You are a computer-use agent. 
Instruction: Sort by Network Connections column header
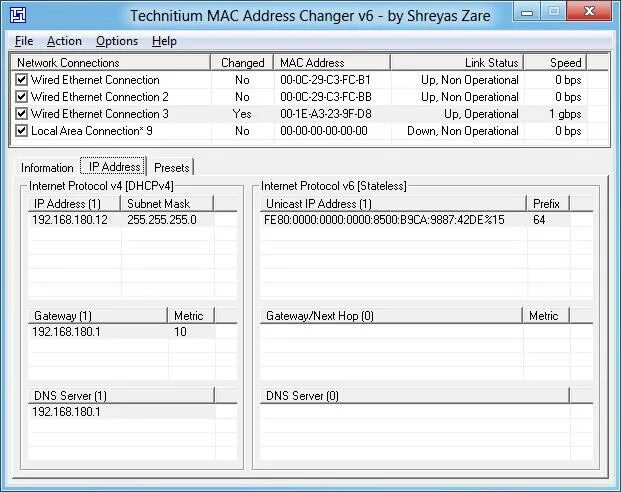(110, 63)
